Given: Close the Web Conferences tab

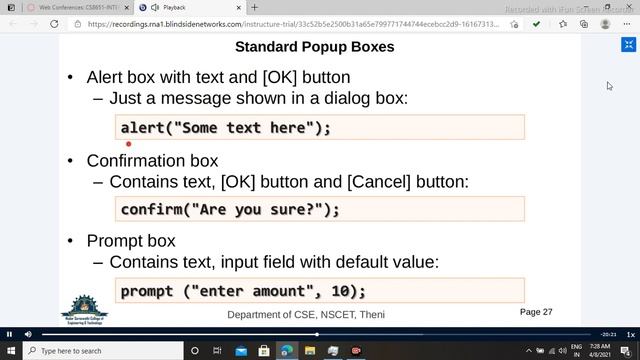Looking at the screenshot, I should click(127, 7).
